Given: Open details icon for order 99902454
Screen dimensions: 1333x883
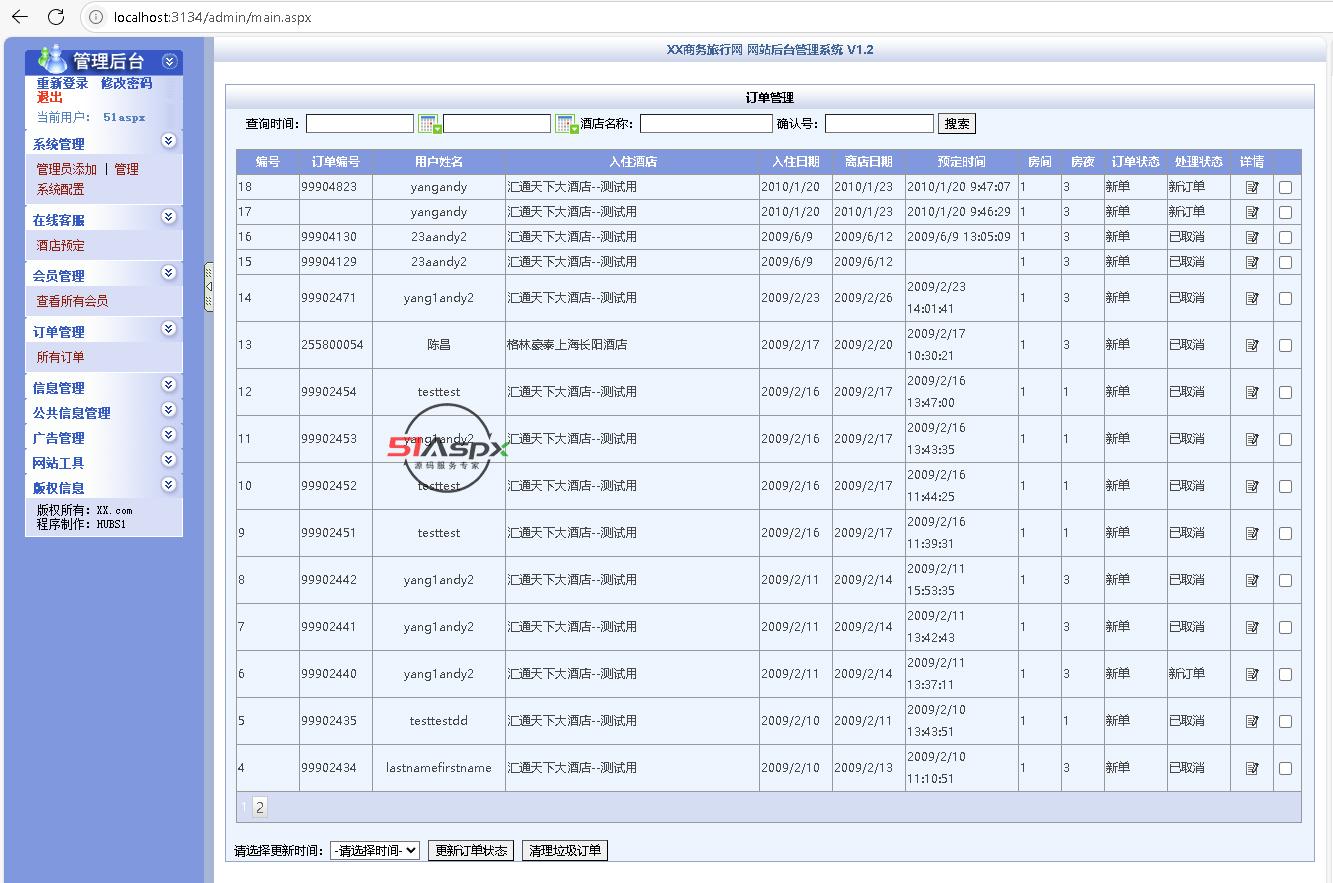Looking at the screenshot, I should (x=1252, y=392).
